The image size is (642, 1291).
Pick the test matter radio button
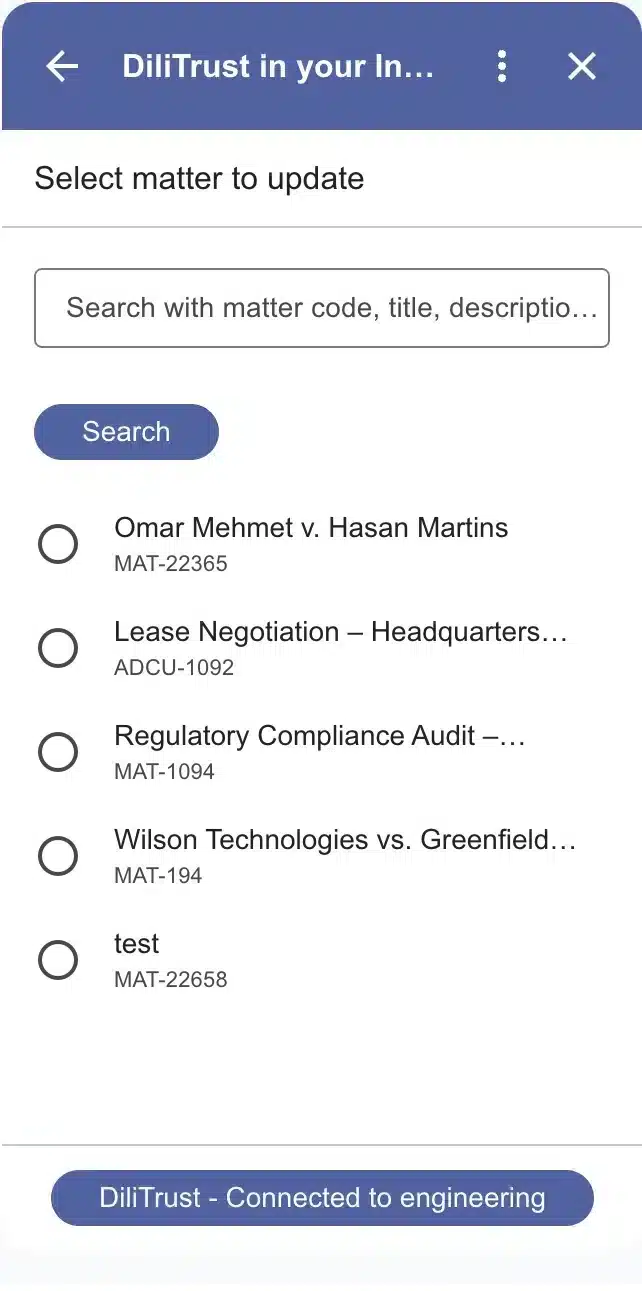58,960
